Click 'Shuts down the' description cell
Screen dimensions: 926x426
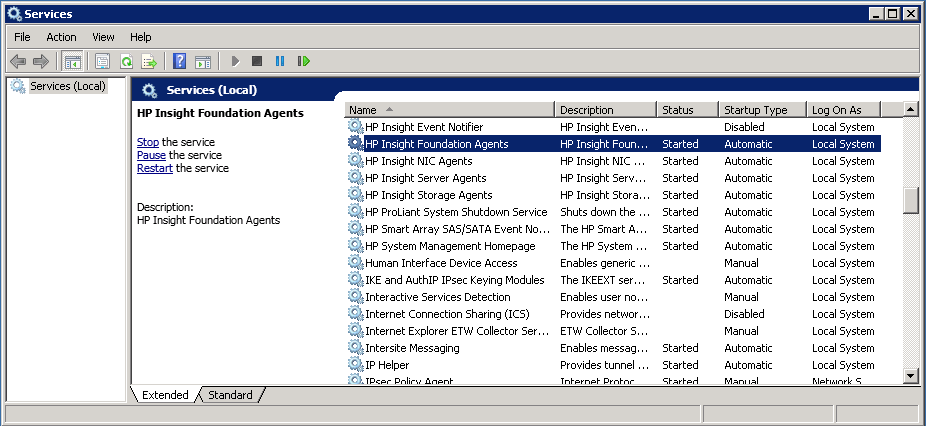[605, 212]
